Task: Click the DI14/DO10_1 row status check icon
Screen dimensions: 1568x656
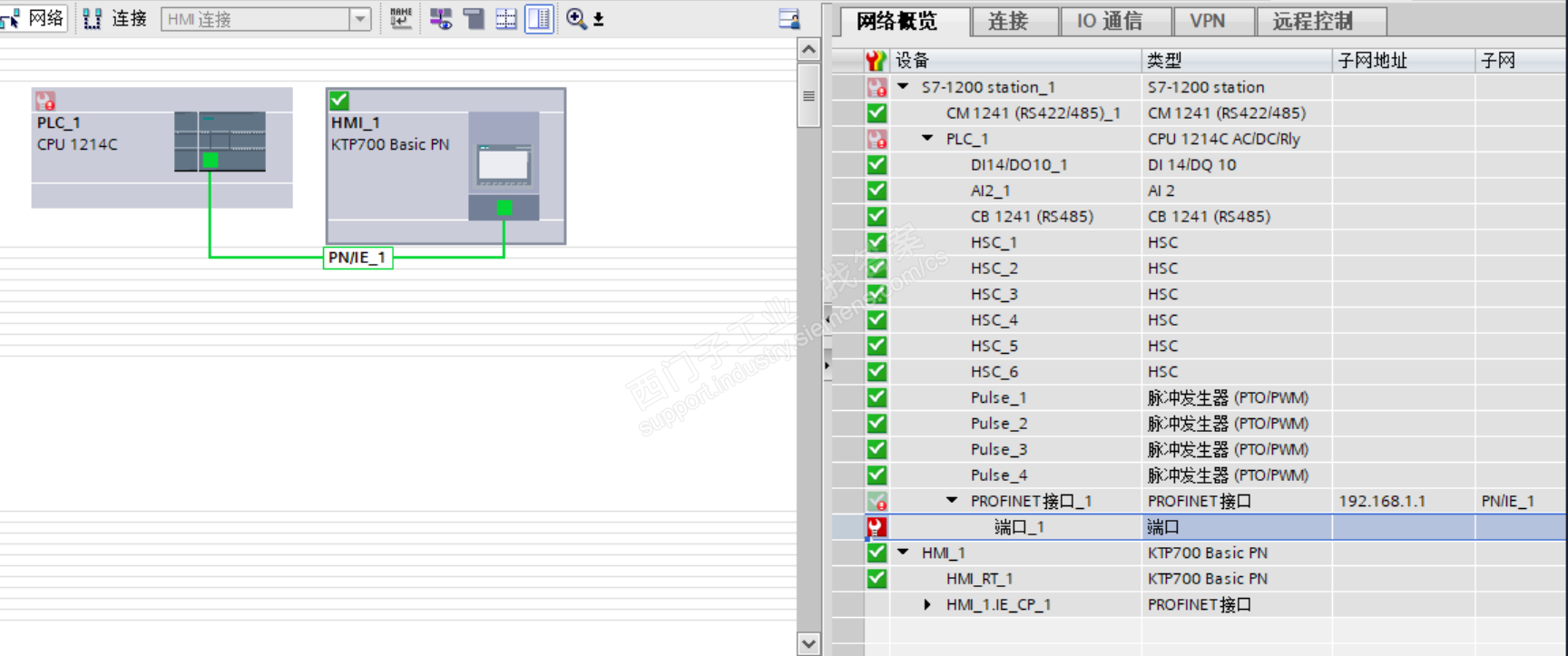Action: tap(877, 165)
